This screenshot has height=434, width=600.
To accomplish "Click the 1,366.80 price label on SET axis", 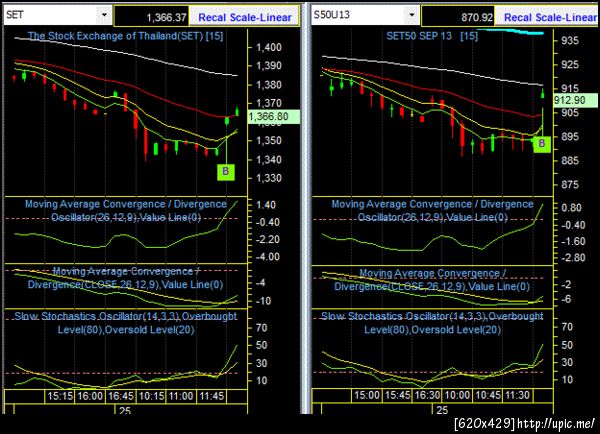I will [x=274, y=116].
